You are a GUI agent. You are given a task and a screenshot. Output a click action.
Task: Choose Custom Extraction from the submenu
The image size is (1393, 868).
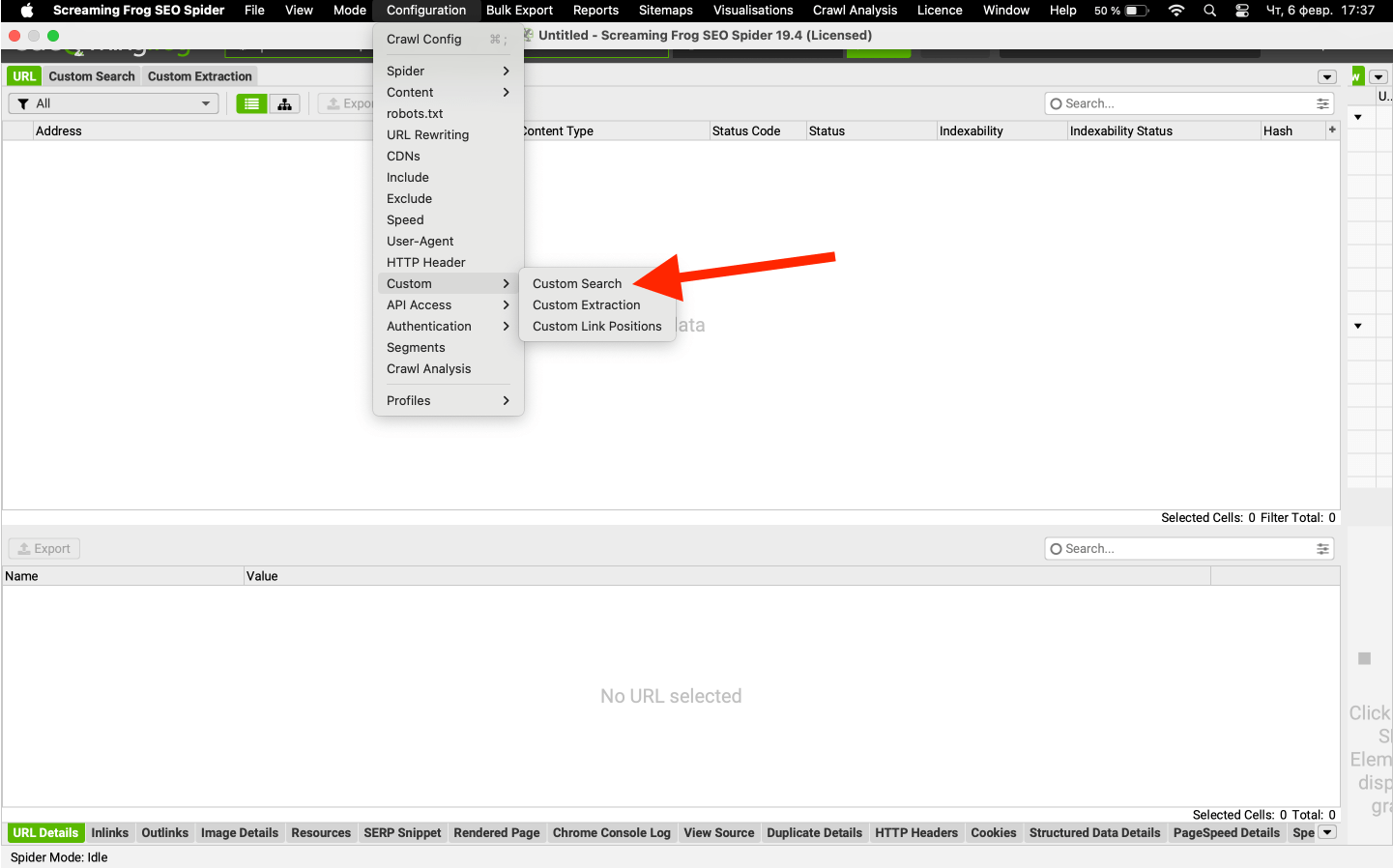tap(587, 304)
